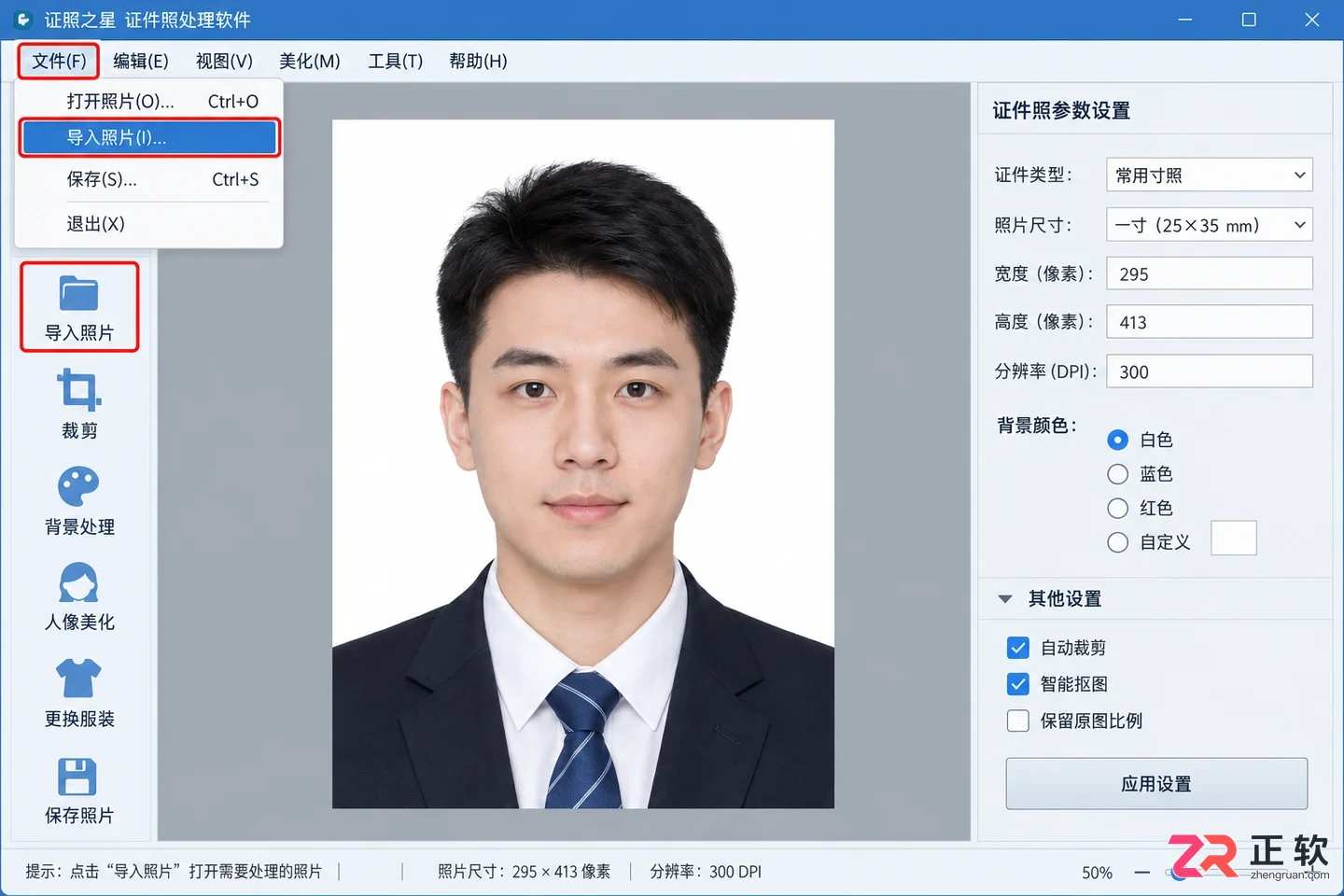The width and height of the screenshot is (1344, 896).
Task: Click the 分辨率 (DPI) input field
Action: click(1210, 371)
